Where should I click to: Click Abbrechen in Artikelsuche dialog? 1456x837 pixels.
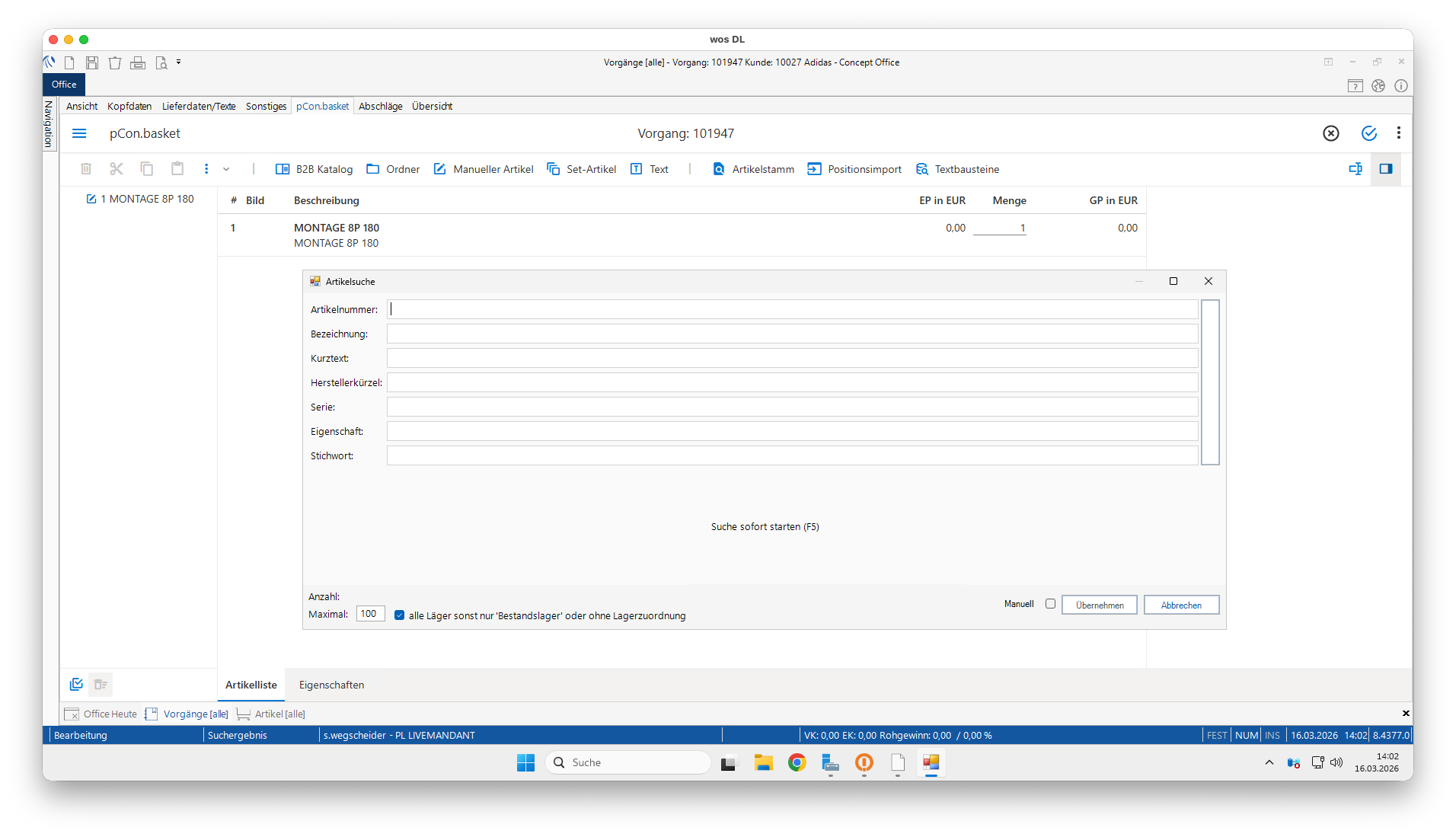1181,605
